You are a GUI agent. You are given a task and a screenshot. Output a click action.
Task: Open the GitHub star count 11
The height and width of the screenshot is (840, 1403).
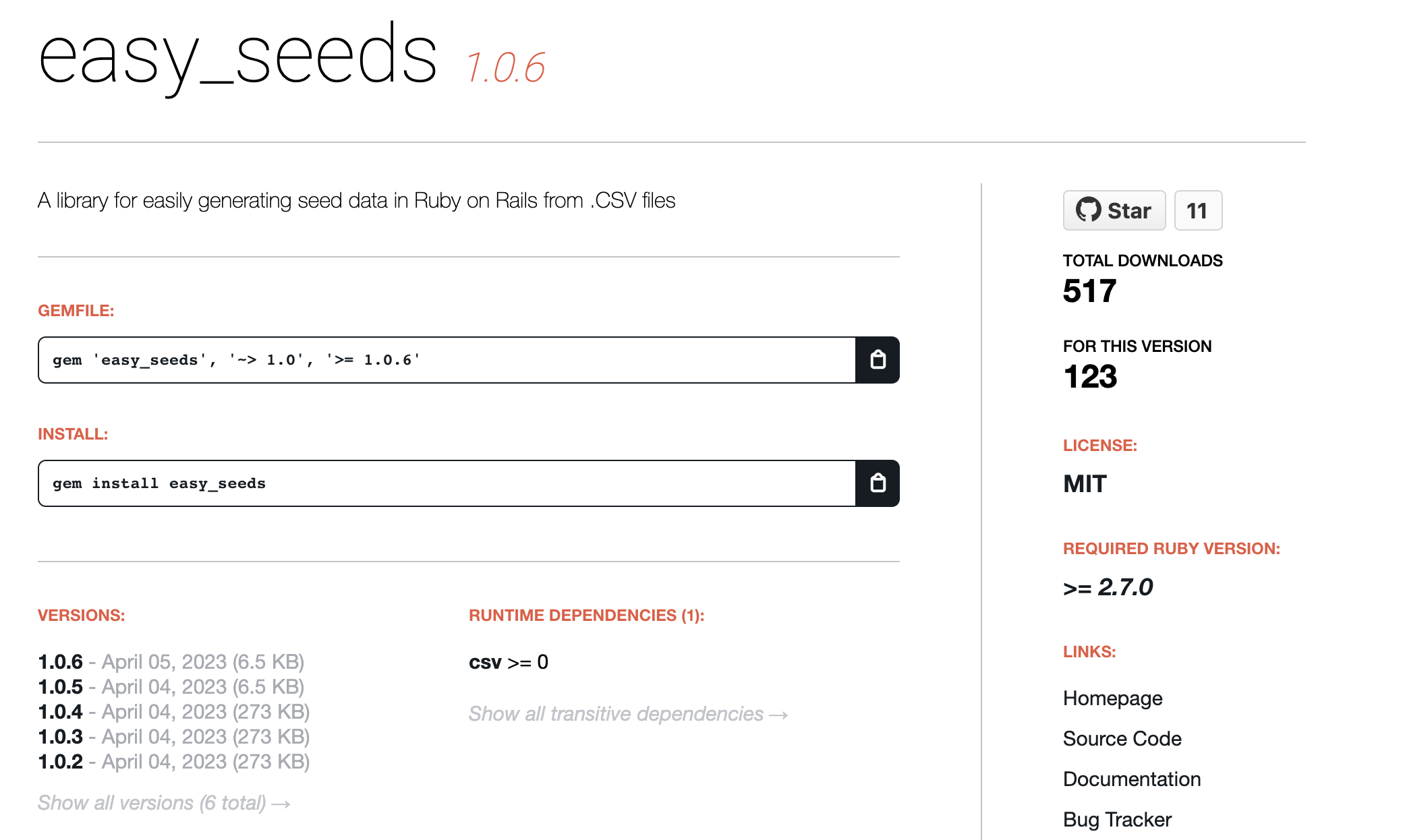point(1197,210)
